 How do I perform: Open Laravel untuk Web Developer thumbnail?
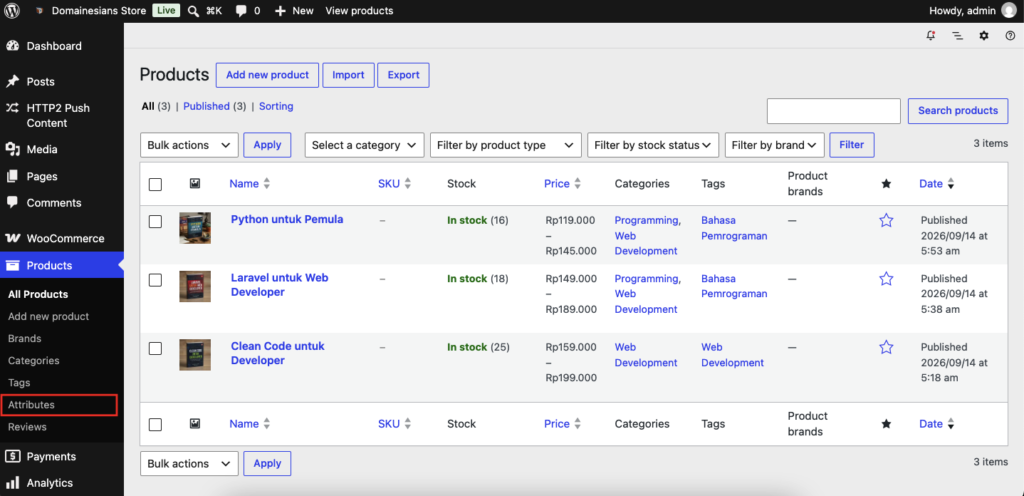195,287
